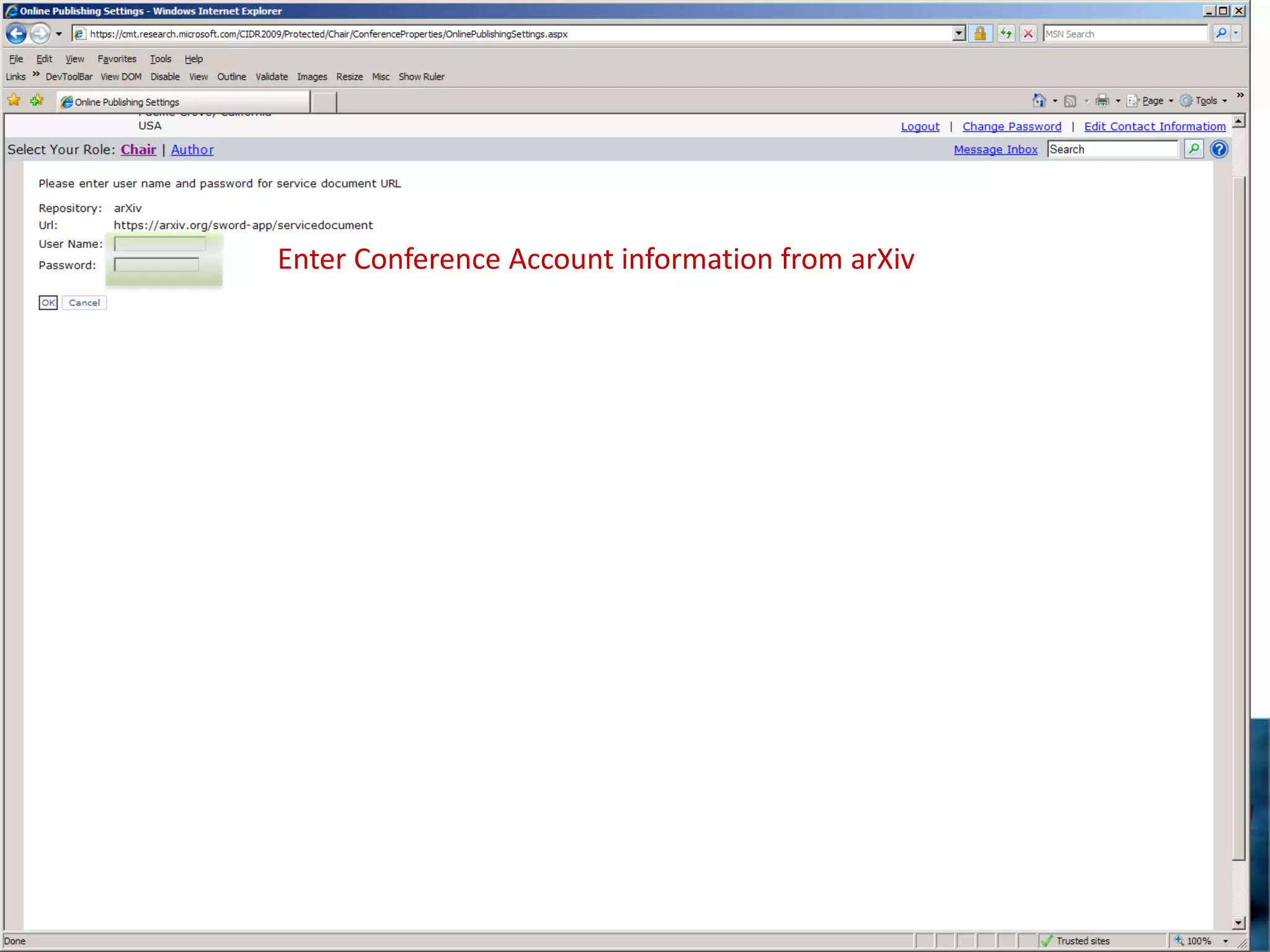The image size is (1270, 952).
Task: Expand the command bar overflow chevron
Action: (1240, 95)
